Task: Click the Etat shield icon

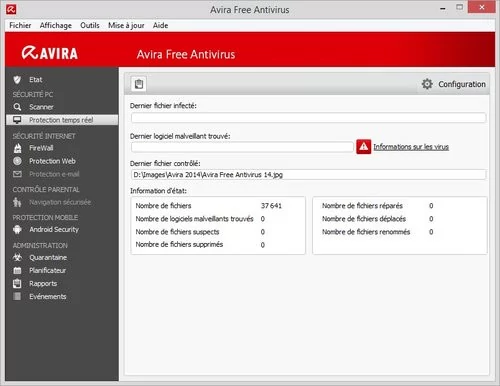Action: coord(17,80)
